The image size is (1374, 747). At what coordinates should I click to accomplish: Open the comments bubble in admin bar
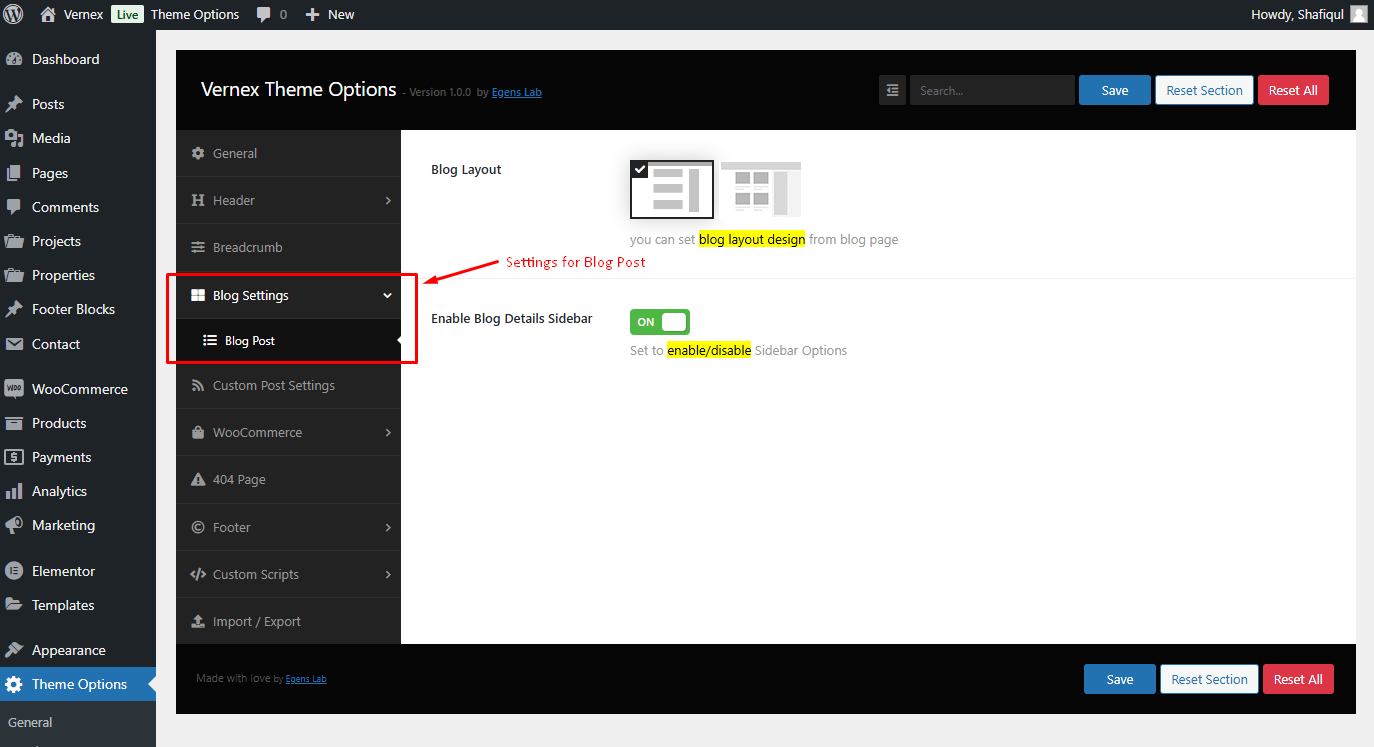[263, 14]
